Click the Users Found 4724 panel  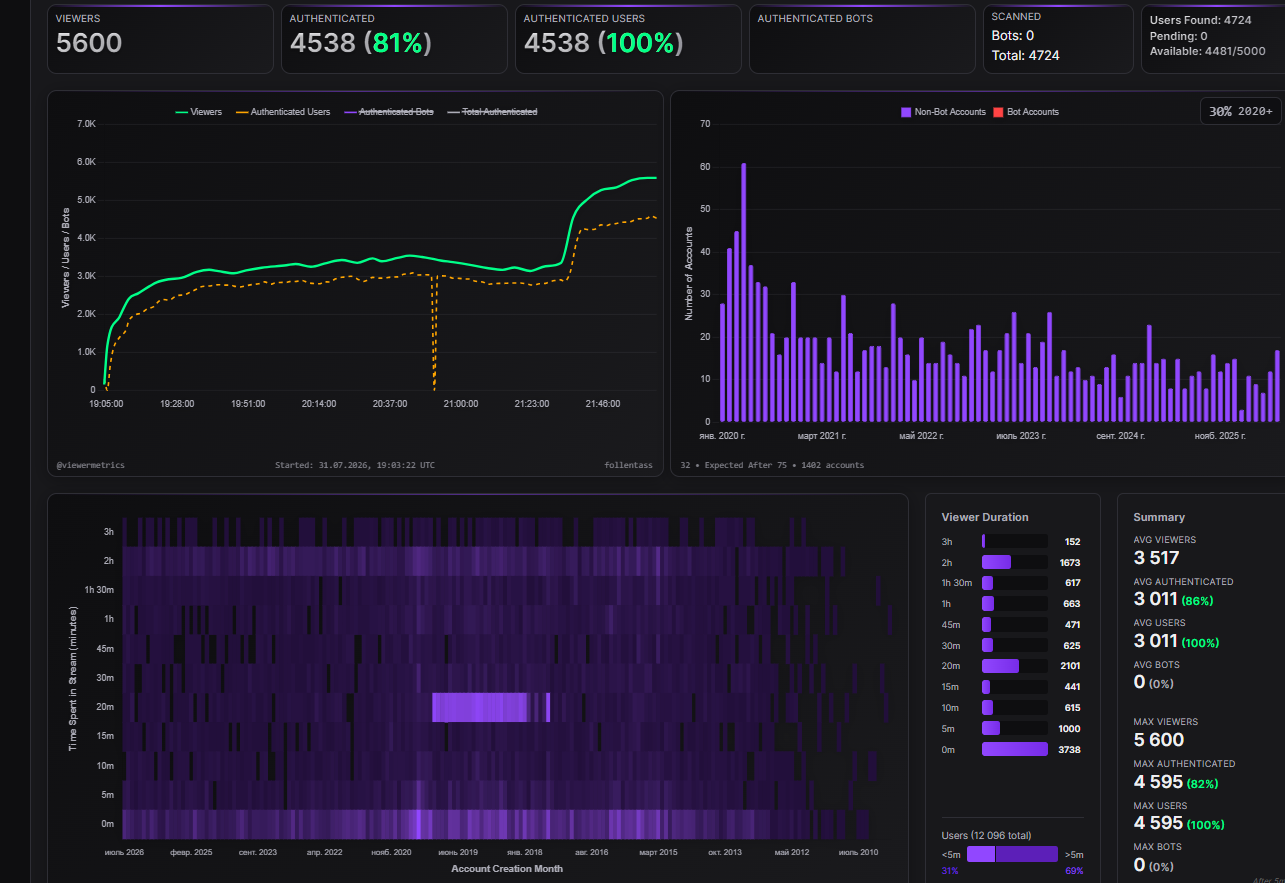pyautogui.click(x=1213, y=39)
